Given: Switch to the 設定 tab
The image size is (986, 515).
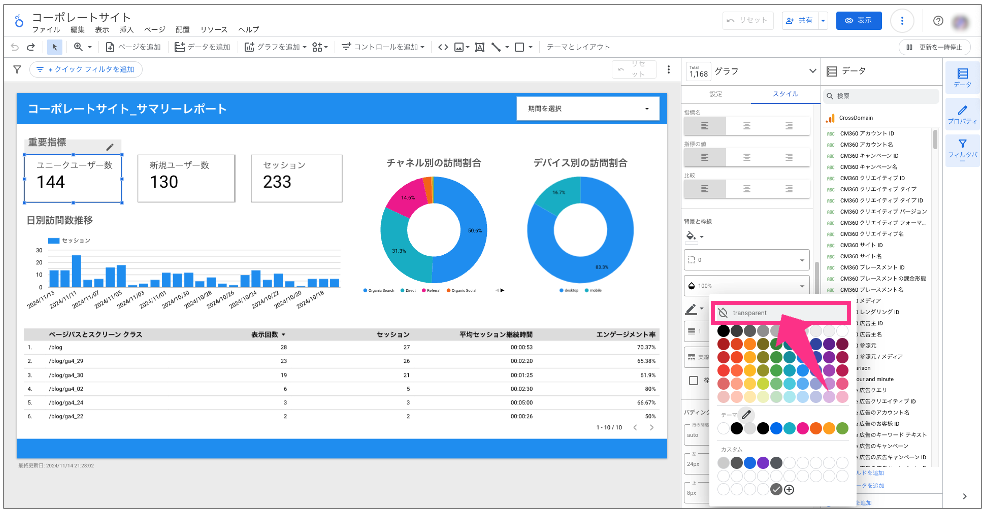Looking at the screenshot, I should pos(716,94).
